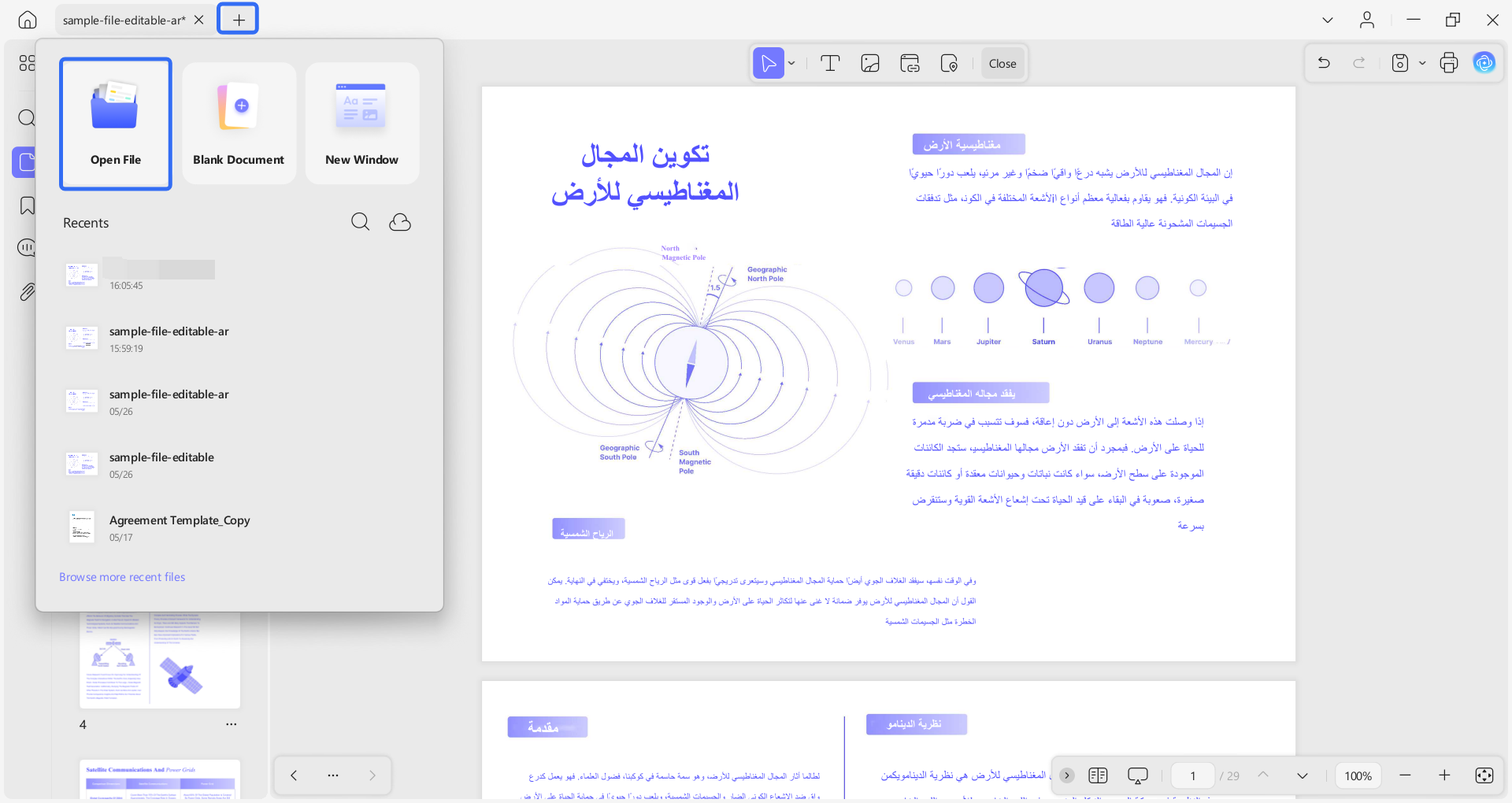This screenshot has height=803, width=1512.
Task: Select the Image tool
Action: (x=870, y=63)
